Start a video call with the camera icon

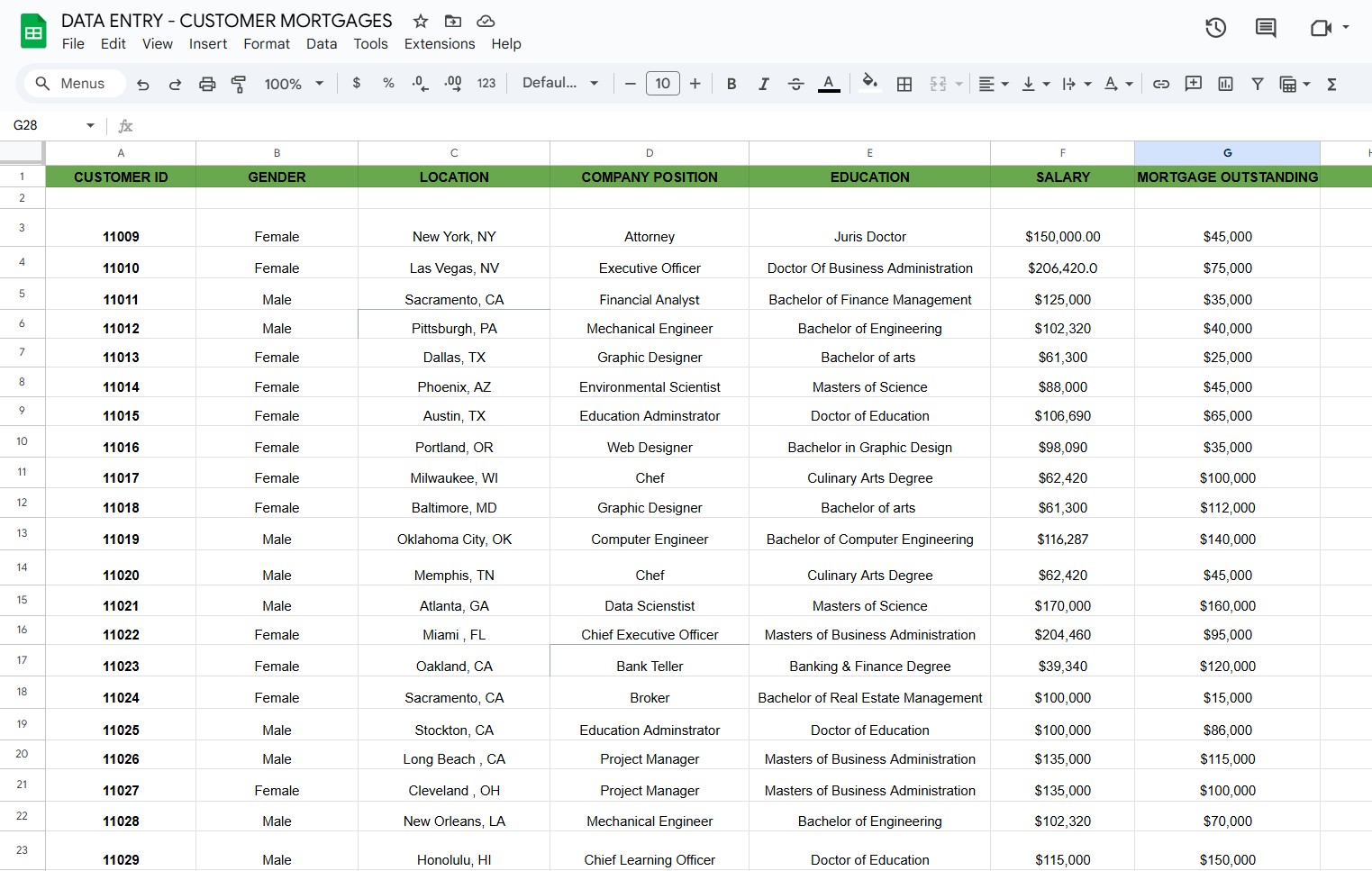(x=1320, y=28)
